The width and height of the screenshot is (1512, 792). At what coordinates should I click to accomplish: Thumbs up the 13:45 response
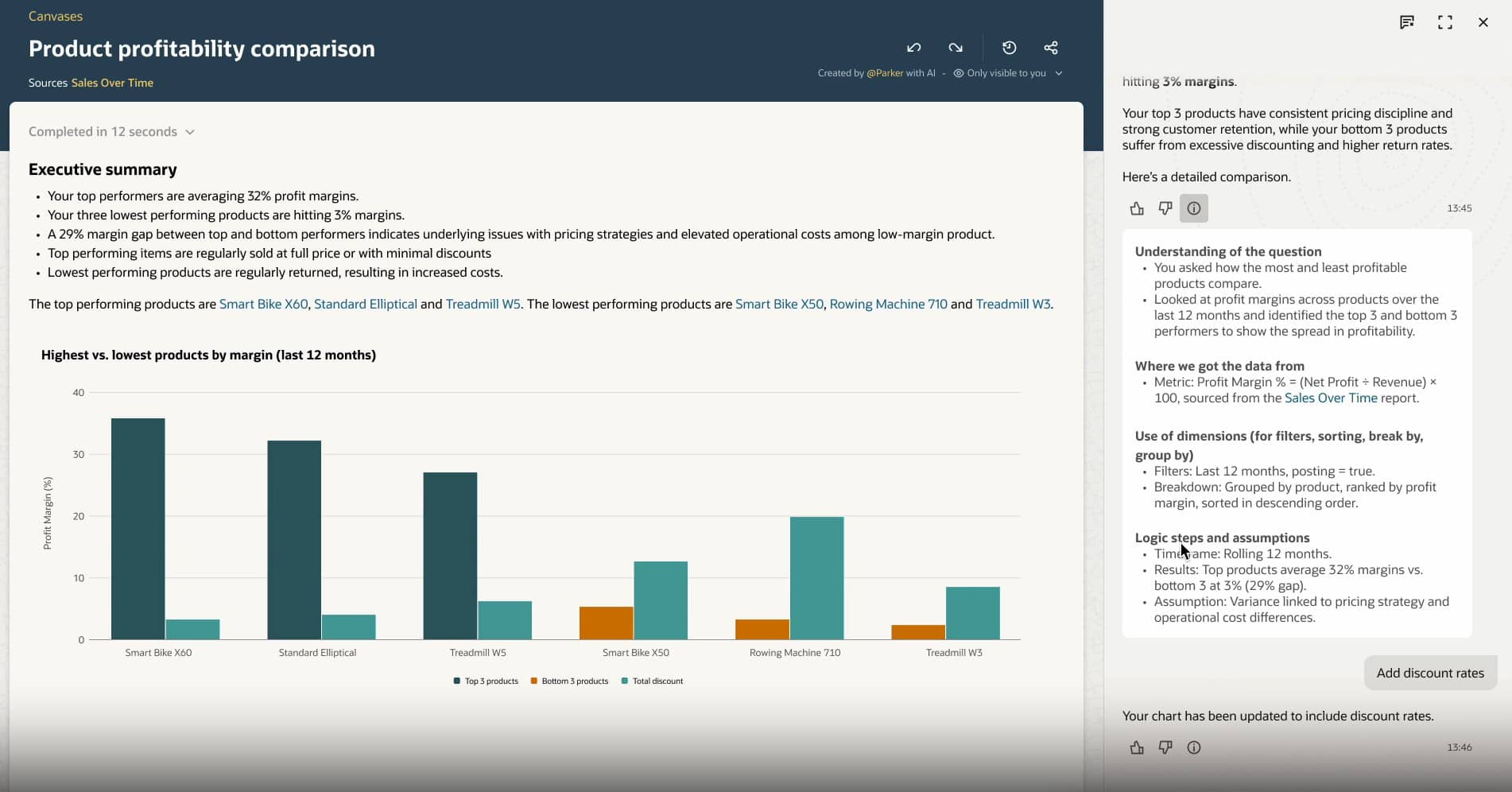(1137, 208)
